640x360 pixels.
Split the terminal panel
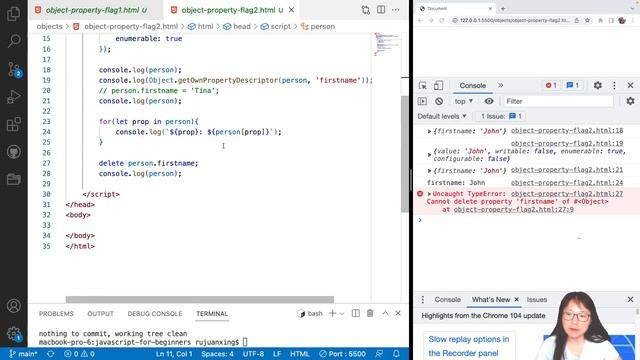tap(356, 313)
